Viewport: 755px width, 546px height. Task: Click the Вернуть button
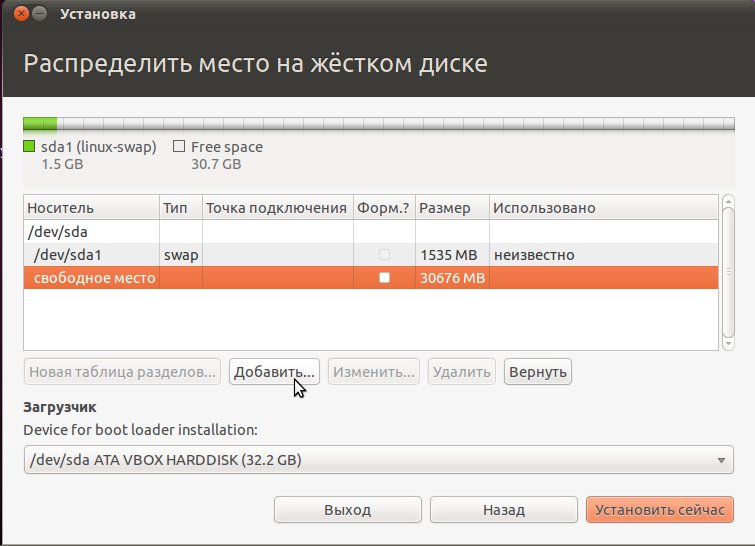coord(538,372)
